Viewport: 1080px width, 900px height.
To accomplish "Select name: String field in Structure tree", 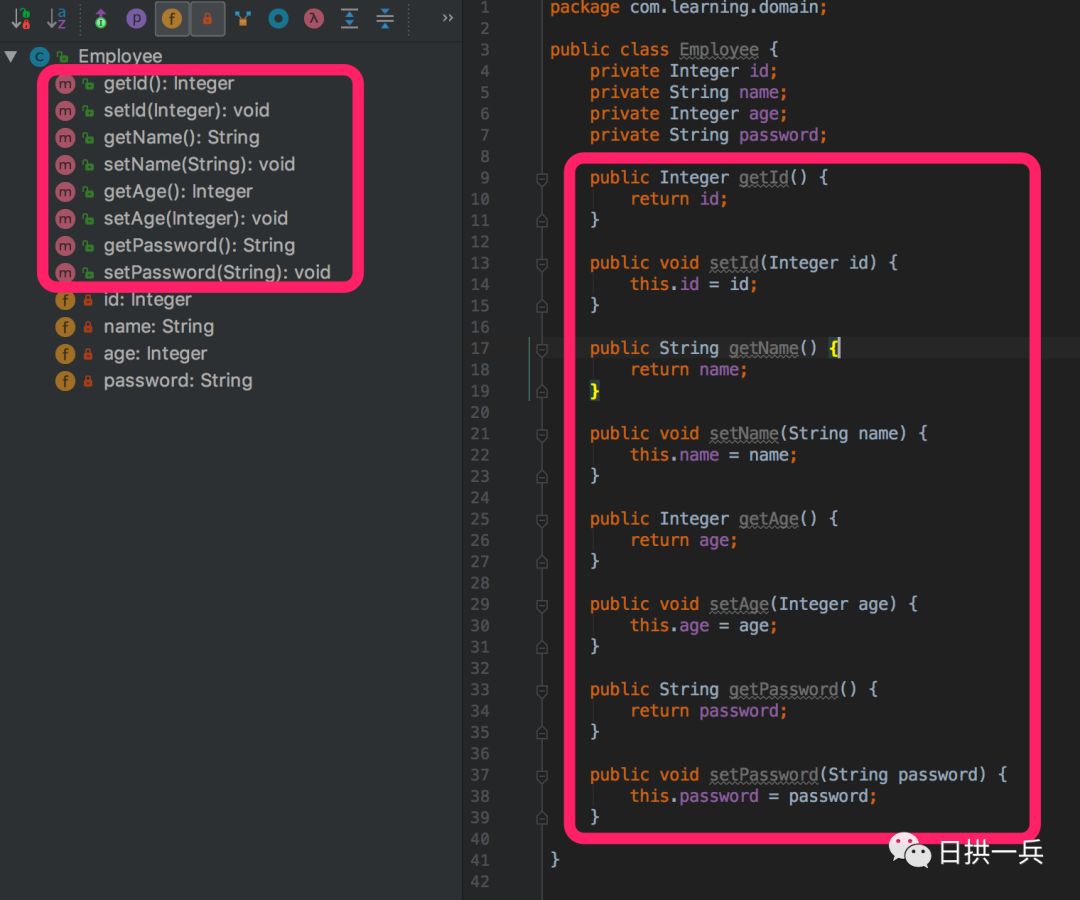I will pos(158,326).
